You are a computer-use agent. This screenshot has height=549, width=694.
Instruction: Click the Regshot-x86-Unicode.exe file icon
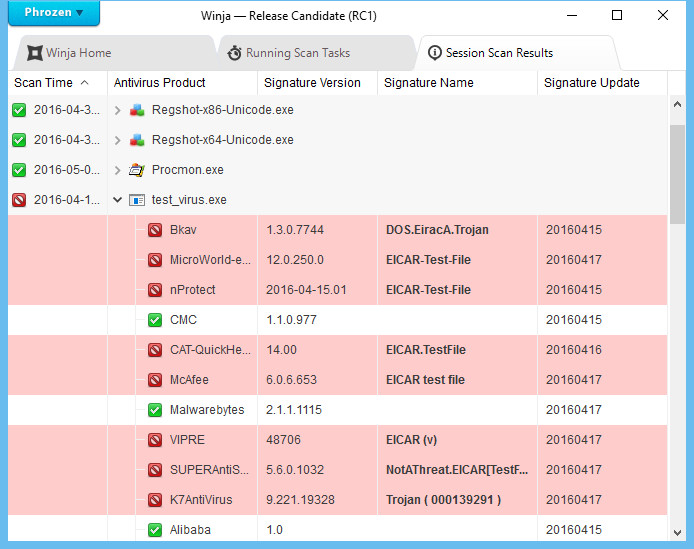(137, 110)
